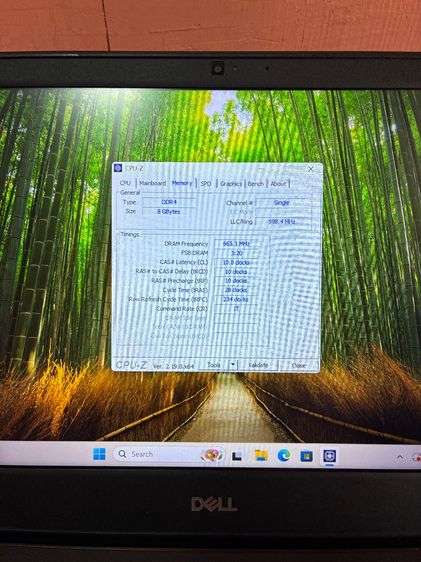Switch to the Graphics tab
The image size is (421, 562).
pyautogui.click(x=231, y=184)
